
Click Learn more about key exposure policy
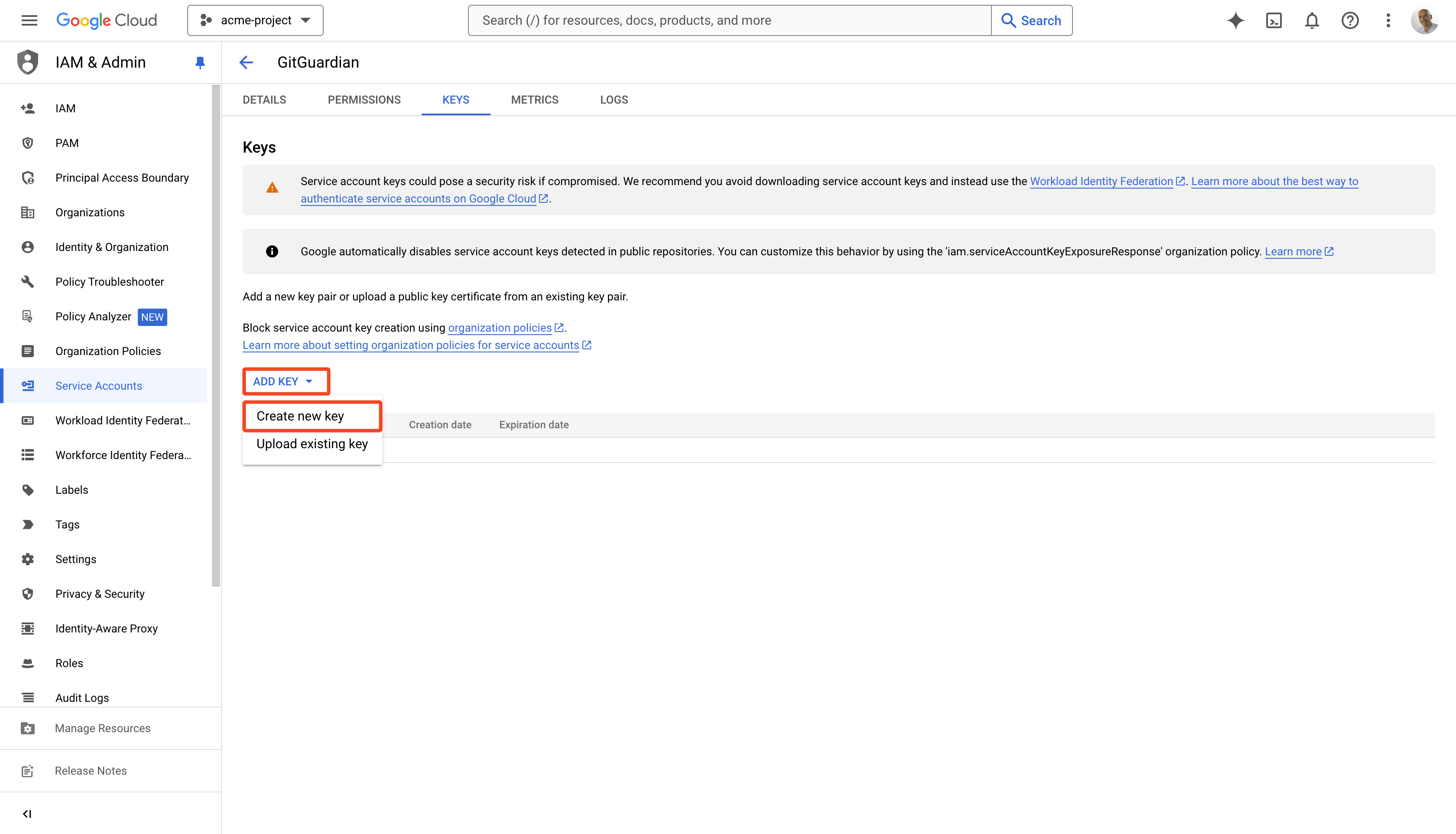[1299, 251]
